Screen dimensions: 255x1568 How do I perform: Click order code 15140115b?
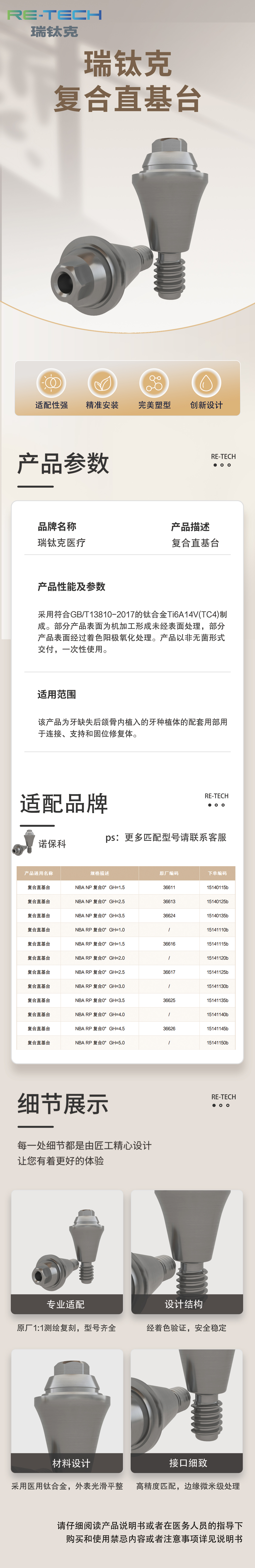click(217, 887)
